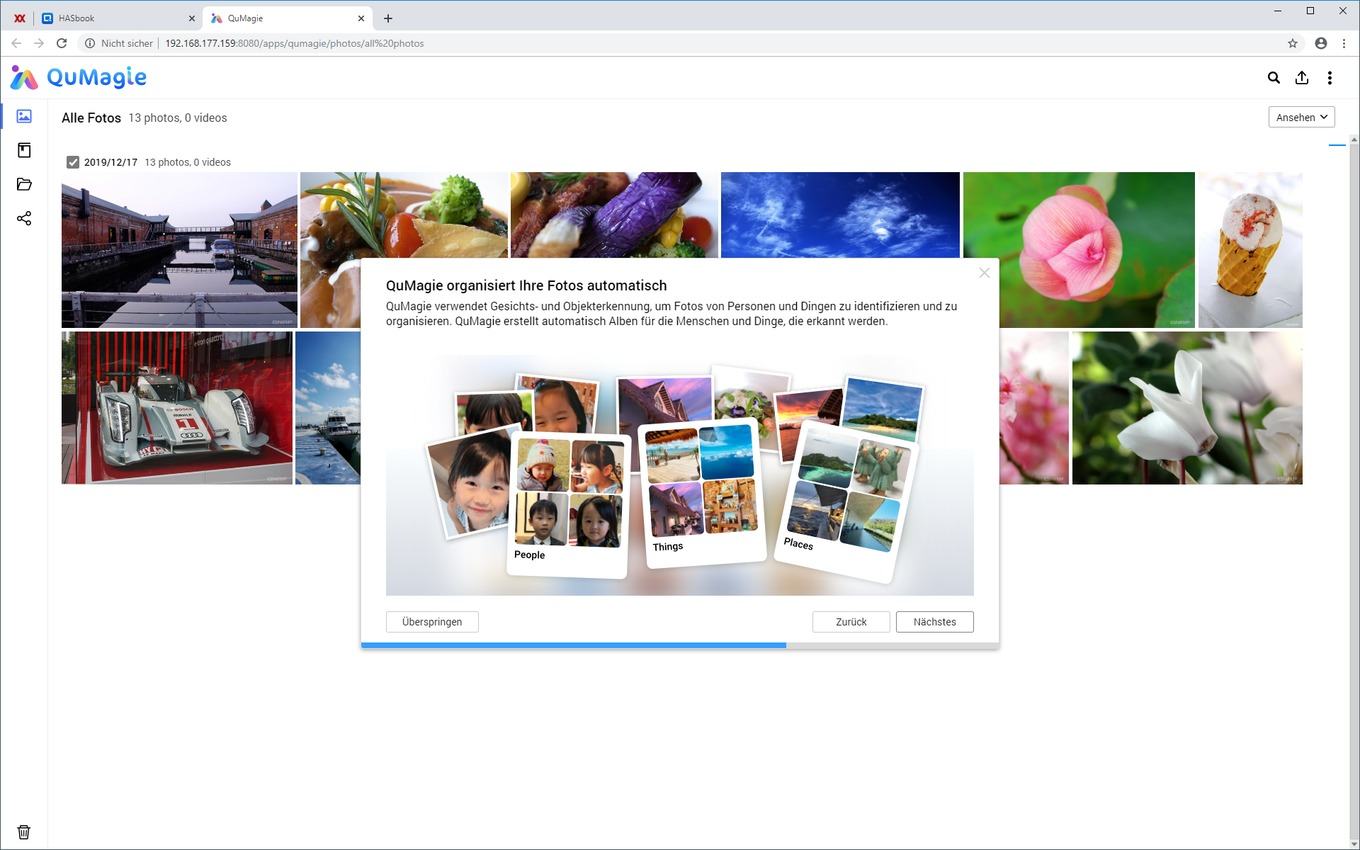Viewport: 1360px width, 850px height.
Task: Close the QuMagie browser tab
Action: click(361, 18)
